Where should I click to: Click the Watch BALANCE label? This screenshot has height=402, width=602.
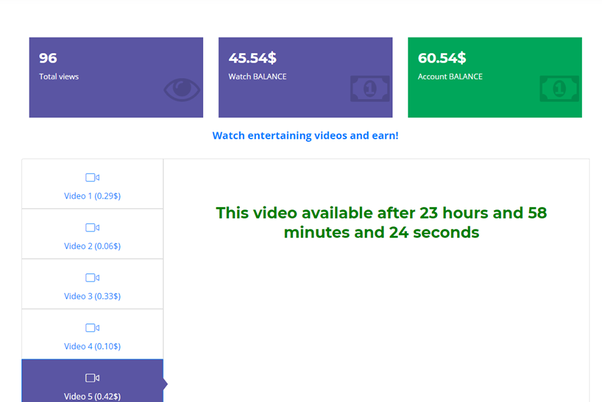(x=257, y=76)
